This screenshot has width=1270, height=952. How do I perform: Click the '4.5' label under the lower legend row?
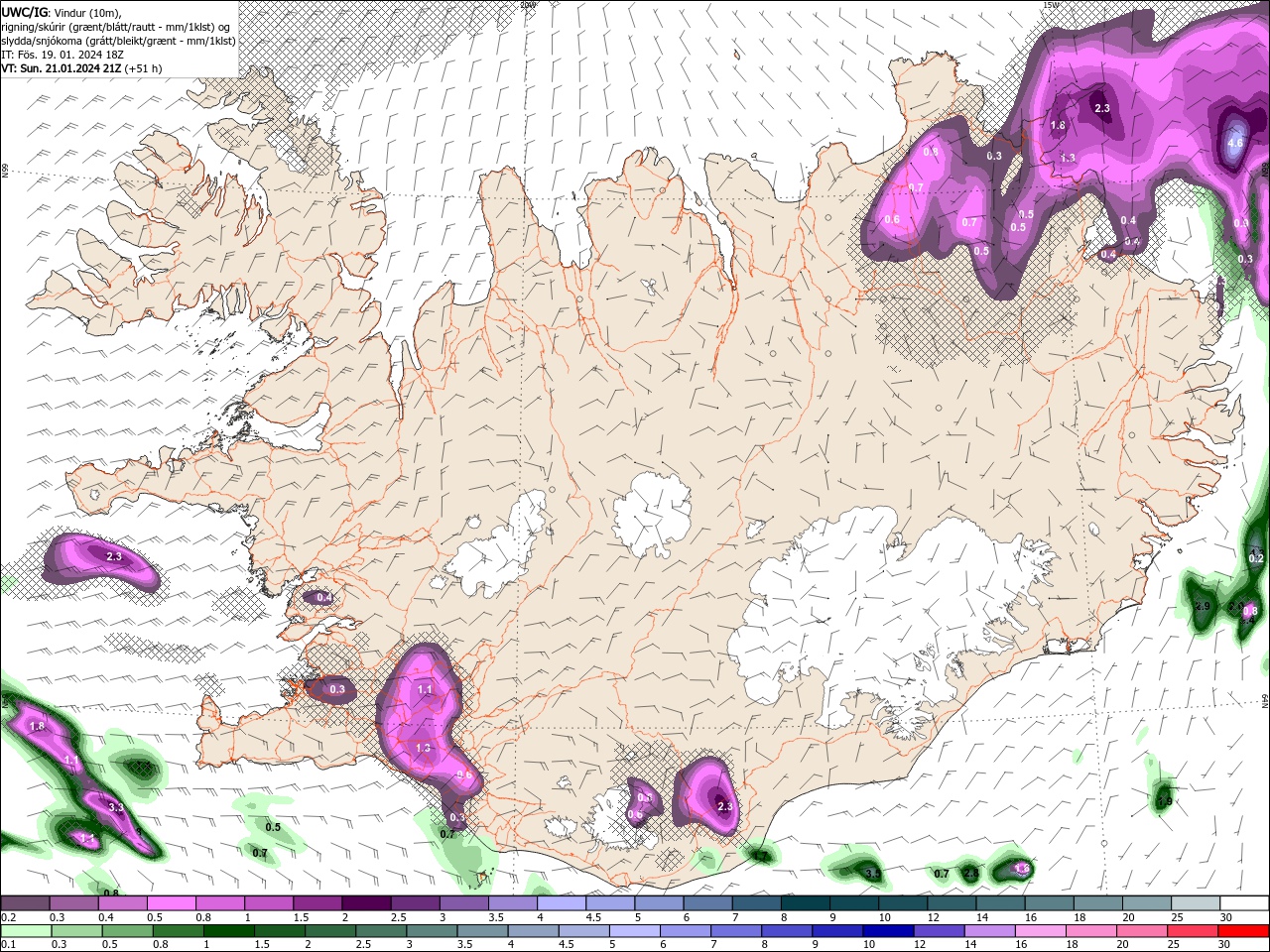[566, 945]
